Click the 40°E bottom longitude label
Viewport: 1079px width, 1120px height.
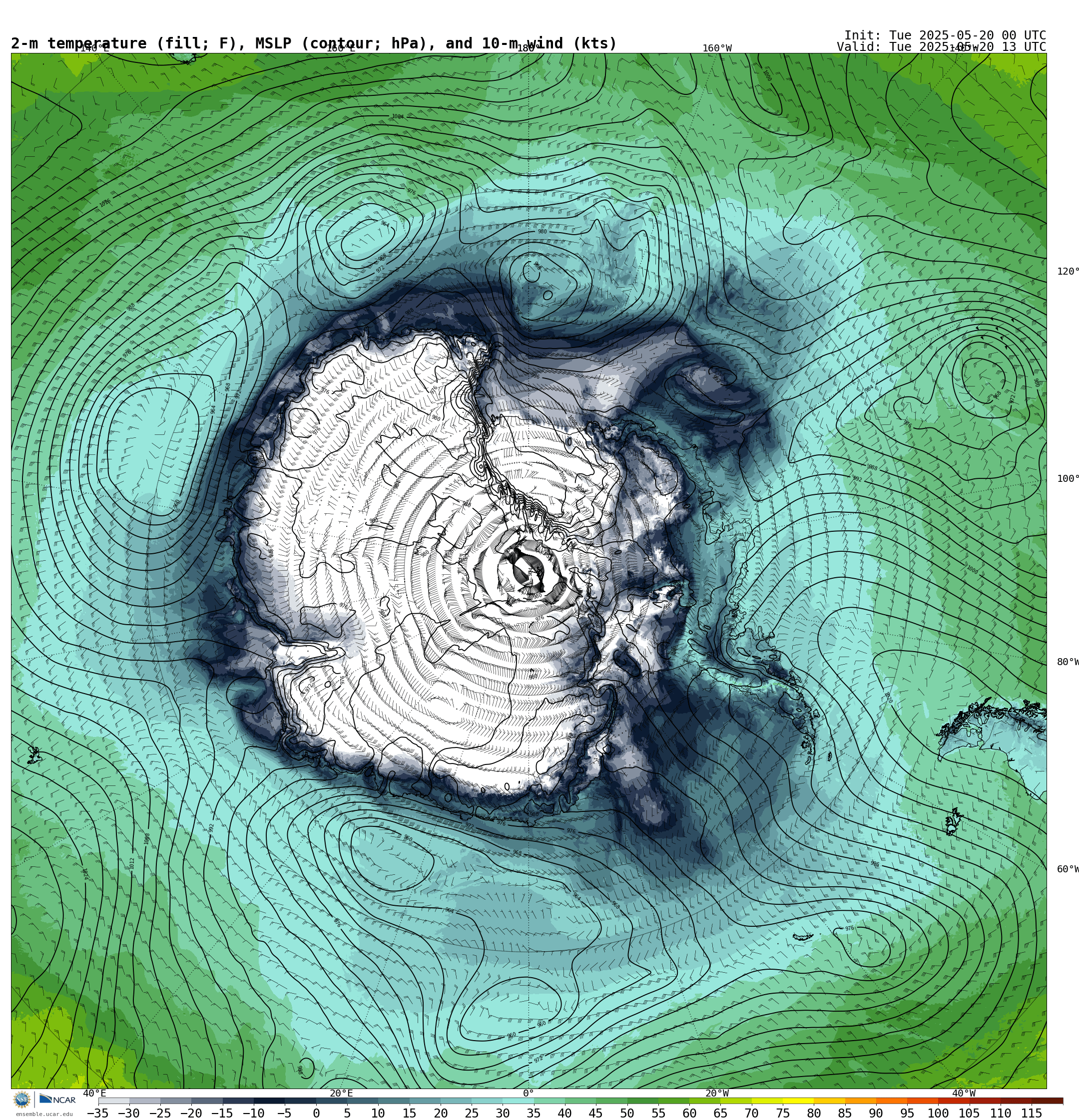click(x=94, y=1093)
